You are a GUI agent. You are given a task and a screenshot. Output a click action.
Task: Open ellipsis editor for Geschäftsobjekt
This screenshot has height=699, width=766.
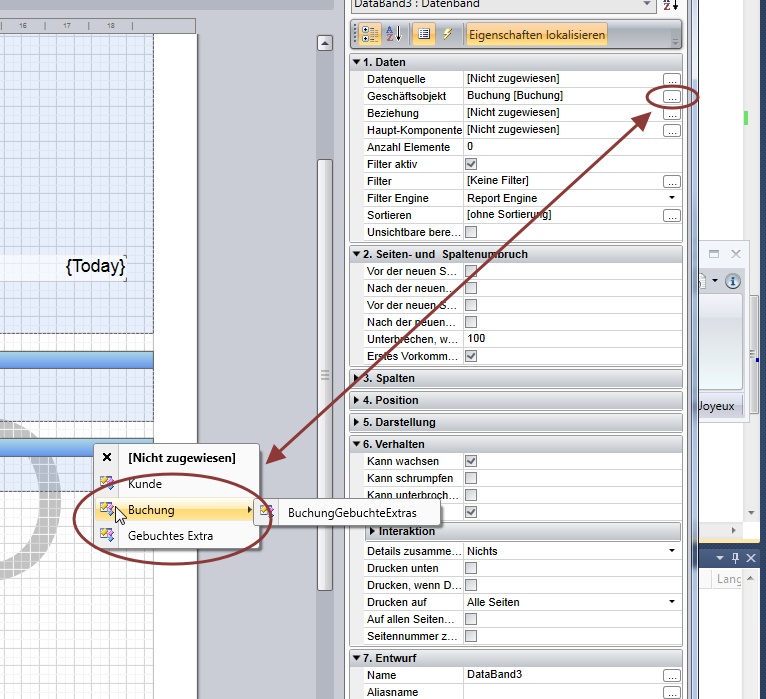672,97
